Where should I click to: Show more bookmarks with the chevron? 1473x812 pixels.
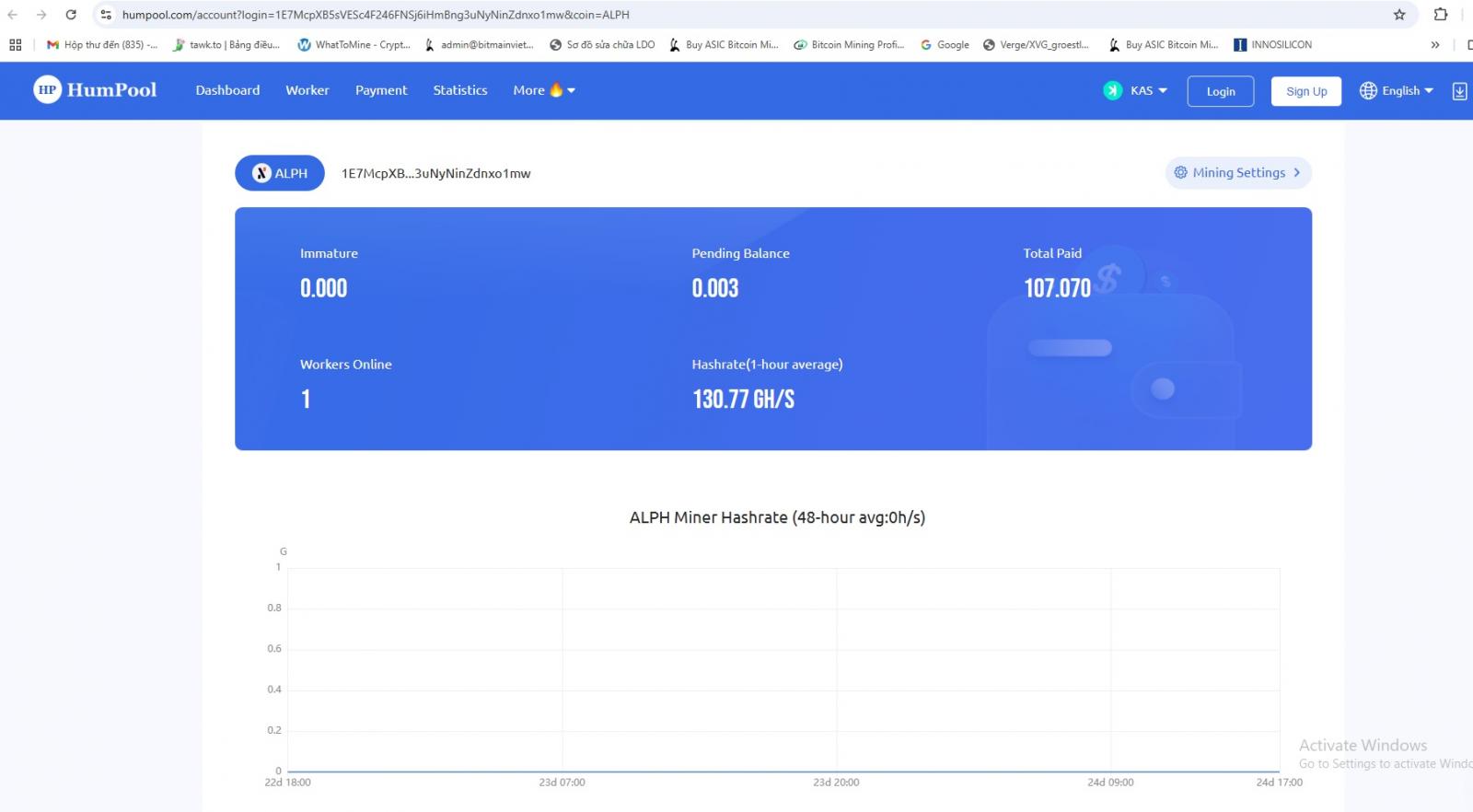click(1434, 44)
